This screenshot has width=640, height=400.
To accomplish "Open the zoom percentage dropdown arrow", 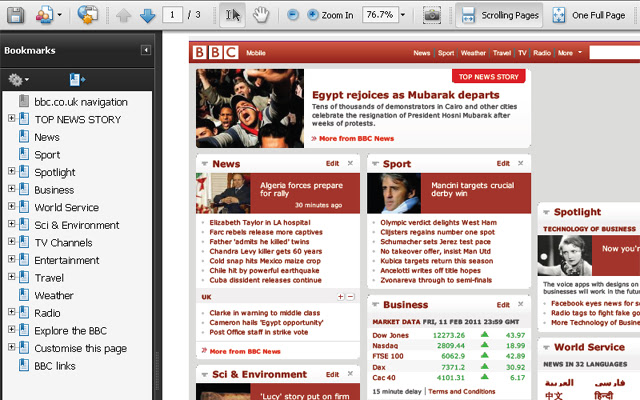I will pos(403,15).
